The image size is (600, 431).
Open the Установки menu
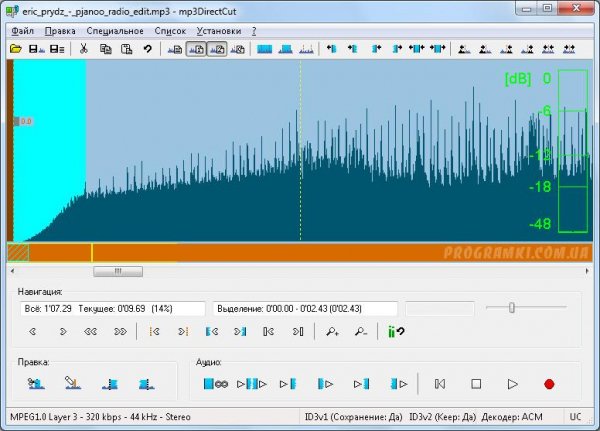219,31
